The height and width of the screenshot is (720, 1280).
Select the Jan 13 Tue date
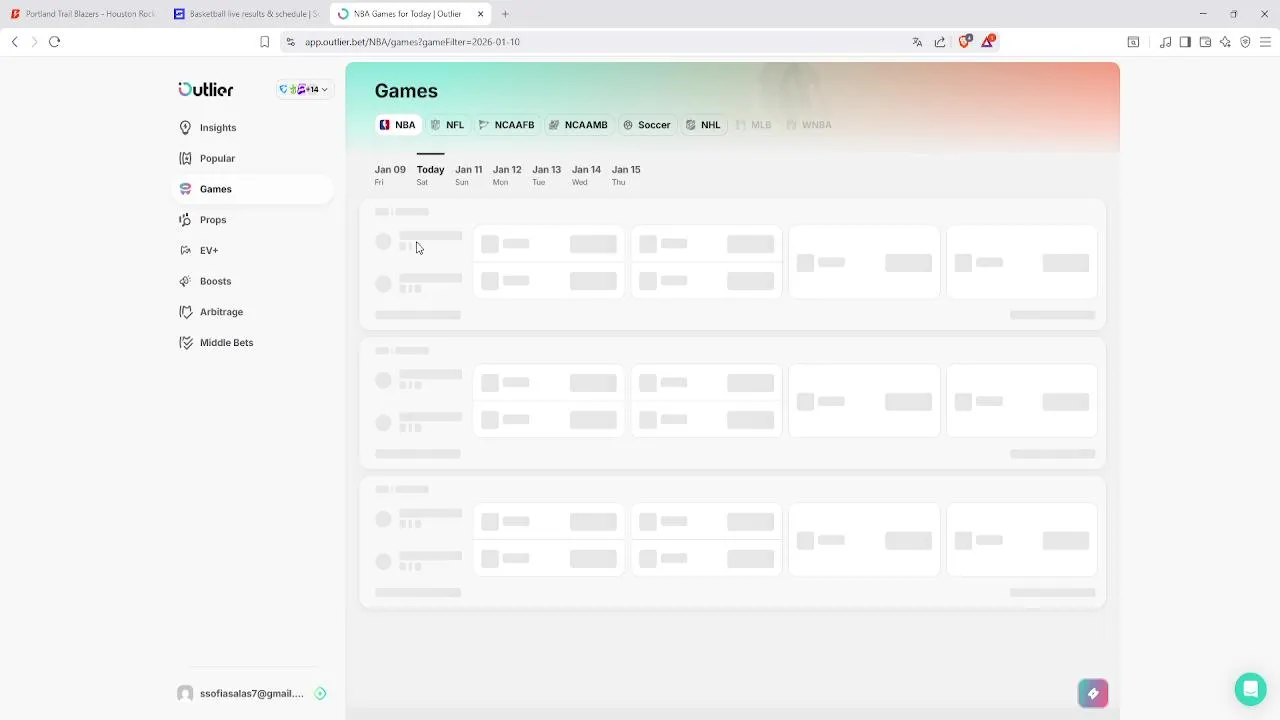tap(546, 175)
